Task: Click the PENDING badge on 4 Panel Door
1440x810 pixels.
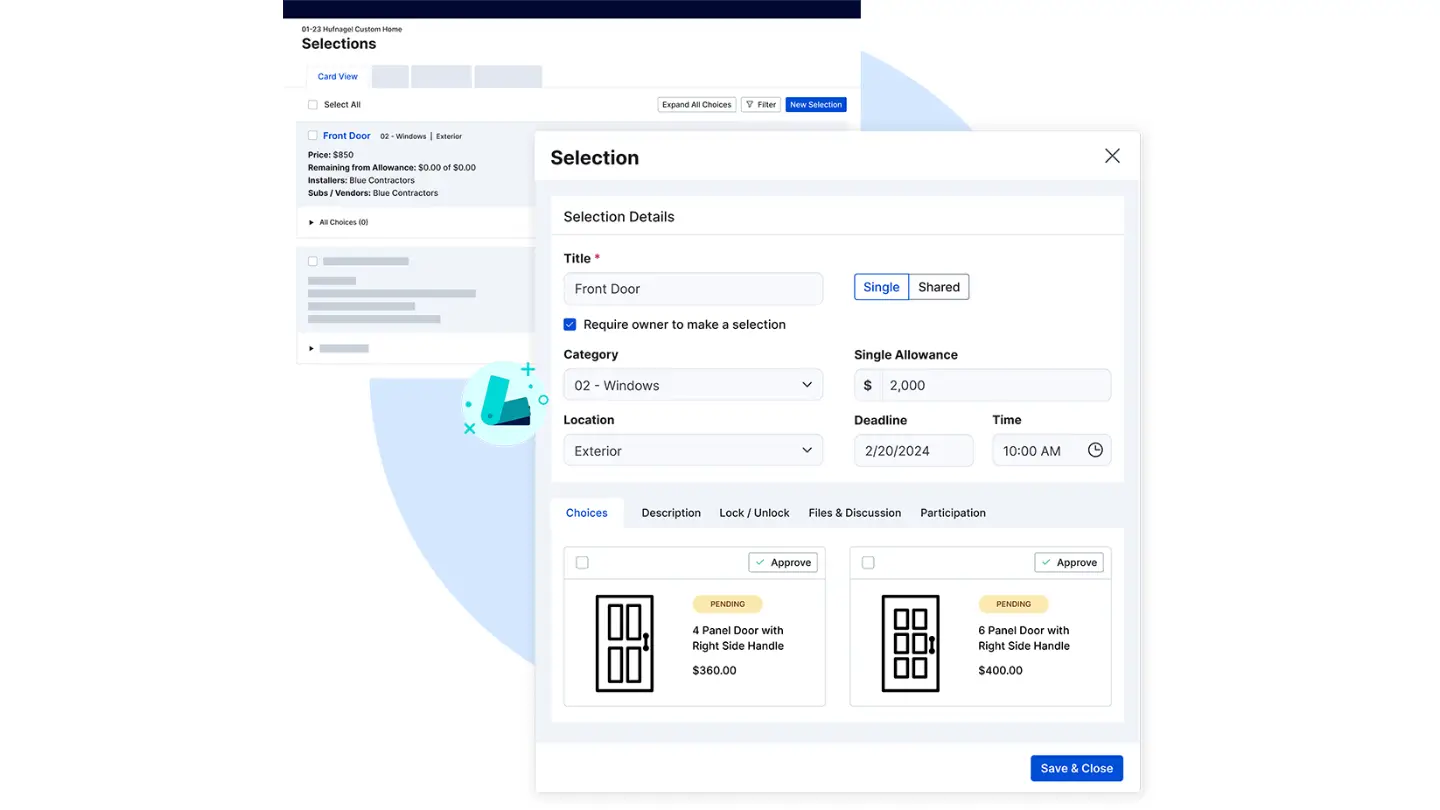Action: 727,604
